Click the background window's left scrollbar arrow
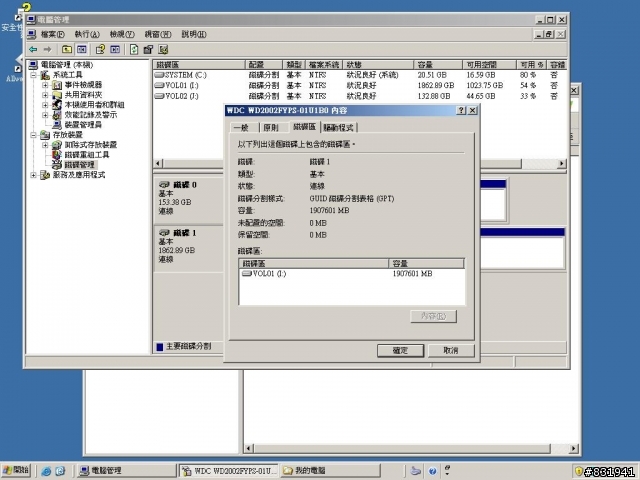The image size is (640, 480). click(x=249, y=449)
